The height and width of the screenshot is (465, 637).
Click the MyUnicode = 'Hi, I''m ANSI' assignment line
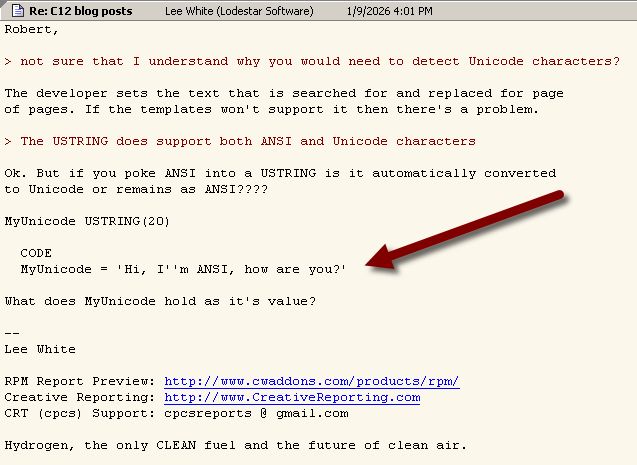[x=184, y=269]
